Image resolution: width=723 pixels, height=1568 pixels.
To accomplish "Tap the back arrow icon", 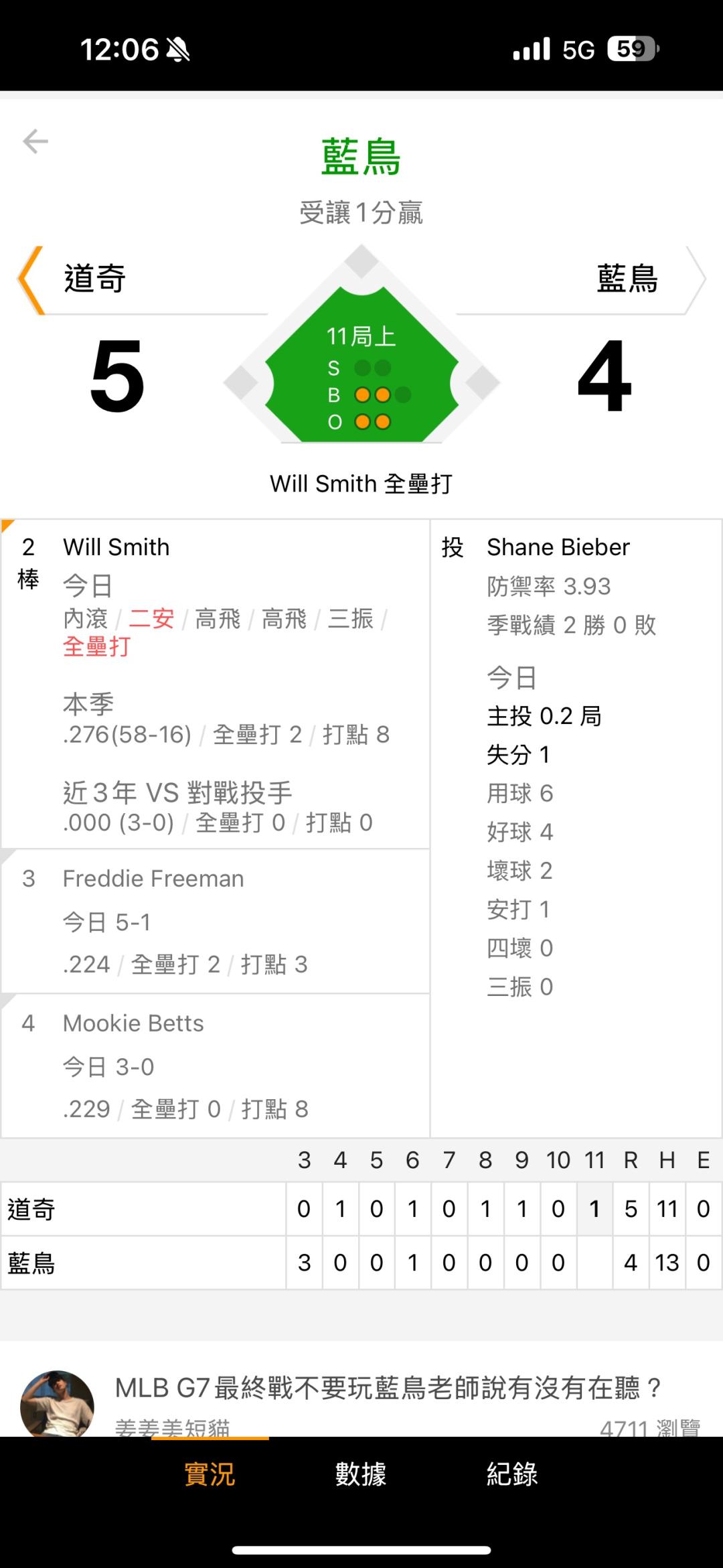I will point(35,141).
